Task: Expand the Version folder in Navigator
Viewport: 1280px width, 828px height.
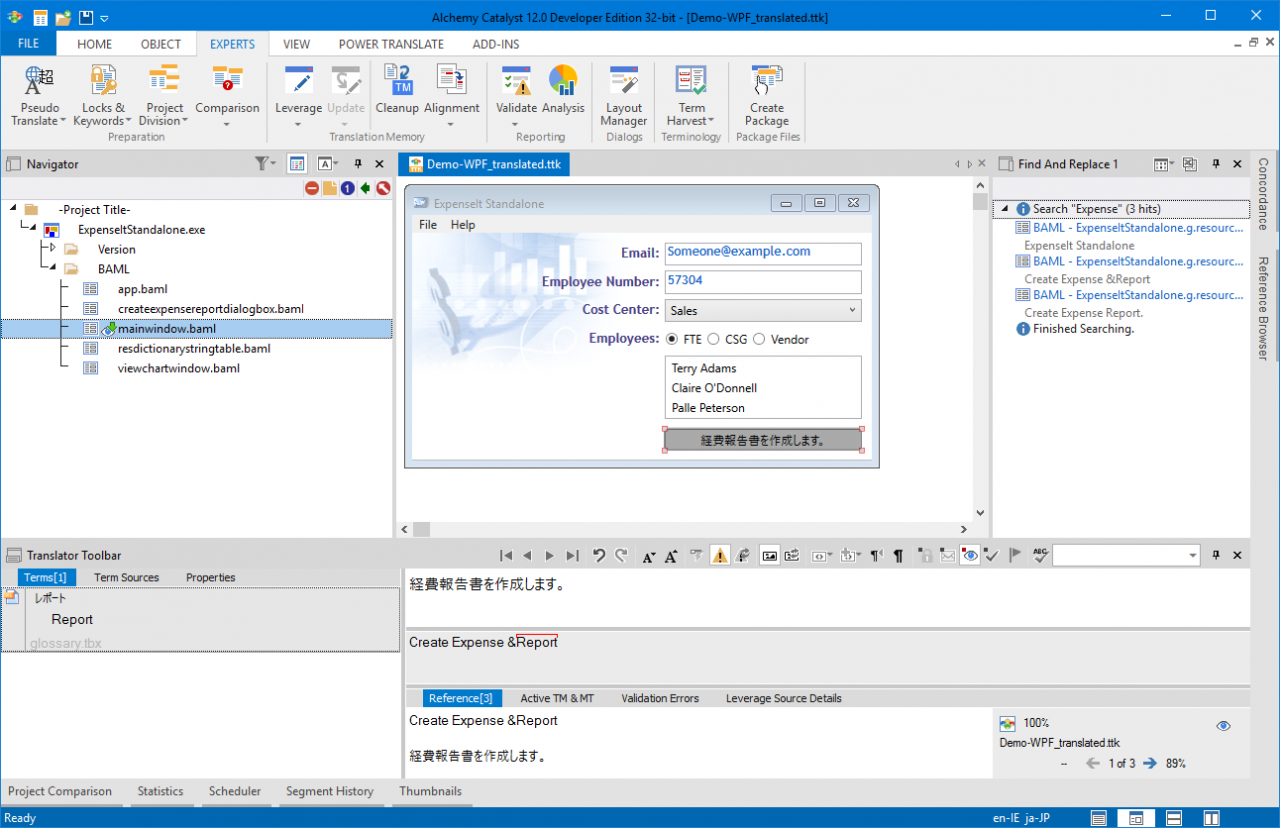Action: coord(52,248)
